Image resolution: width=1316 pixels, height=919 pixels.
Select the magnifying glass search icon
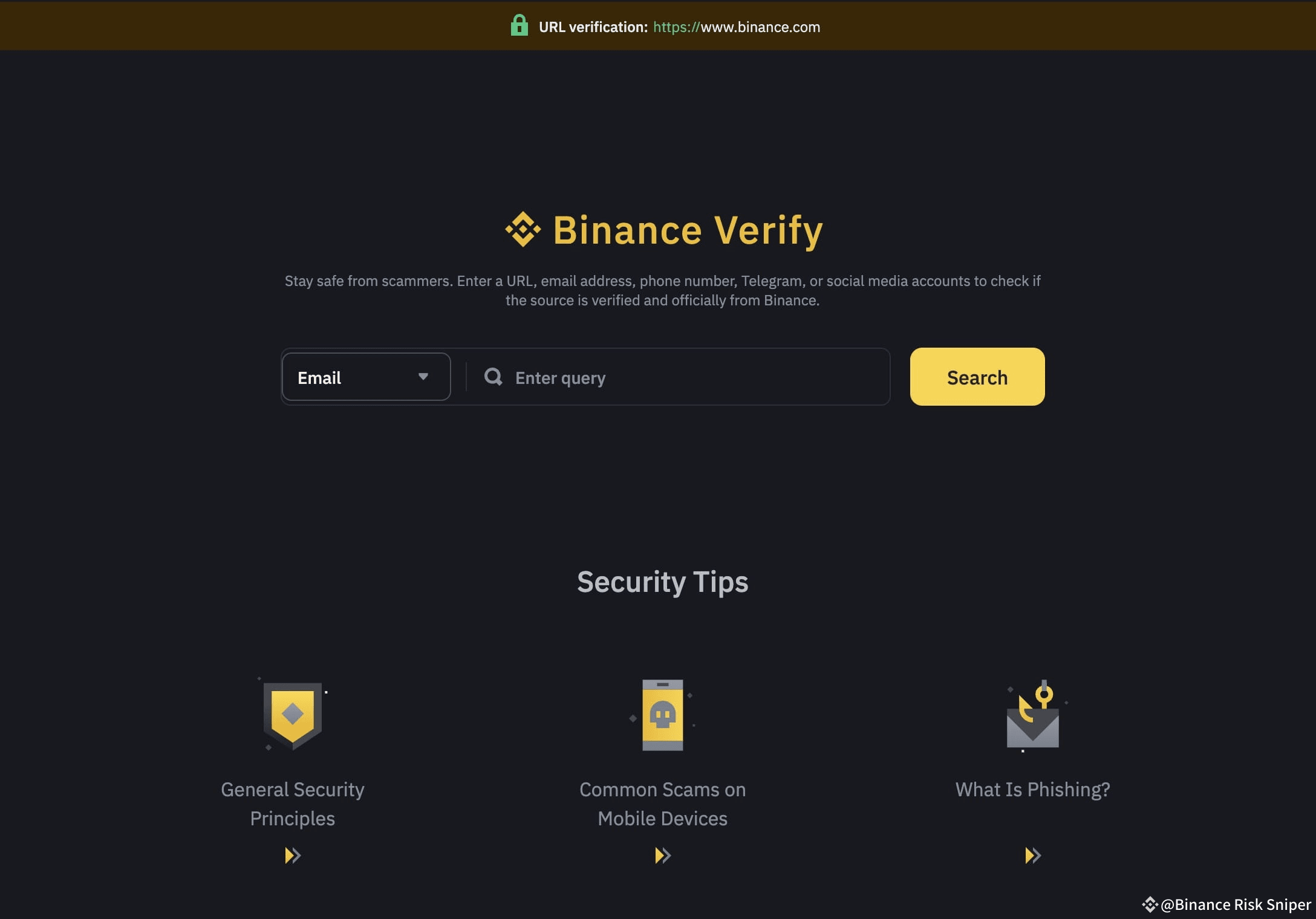click(493, 377)
